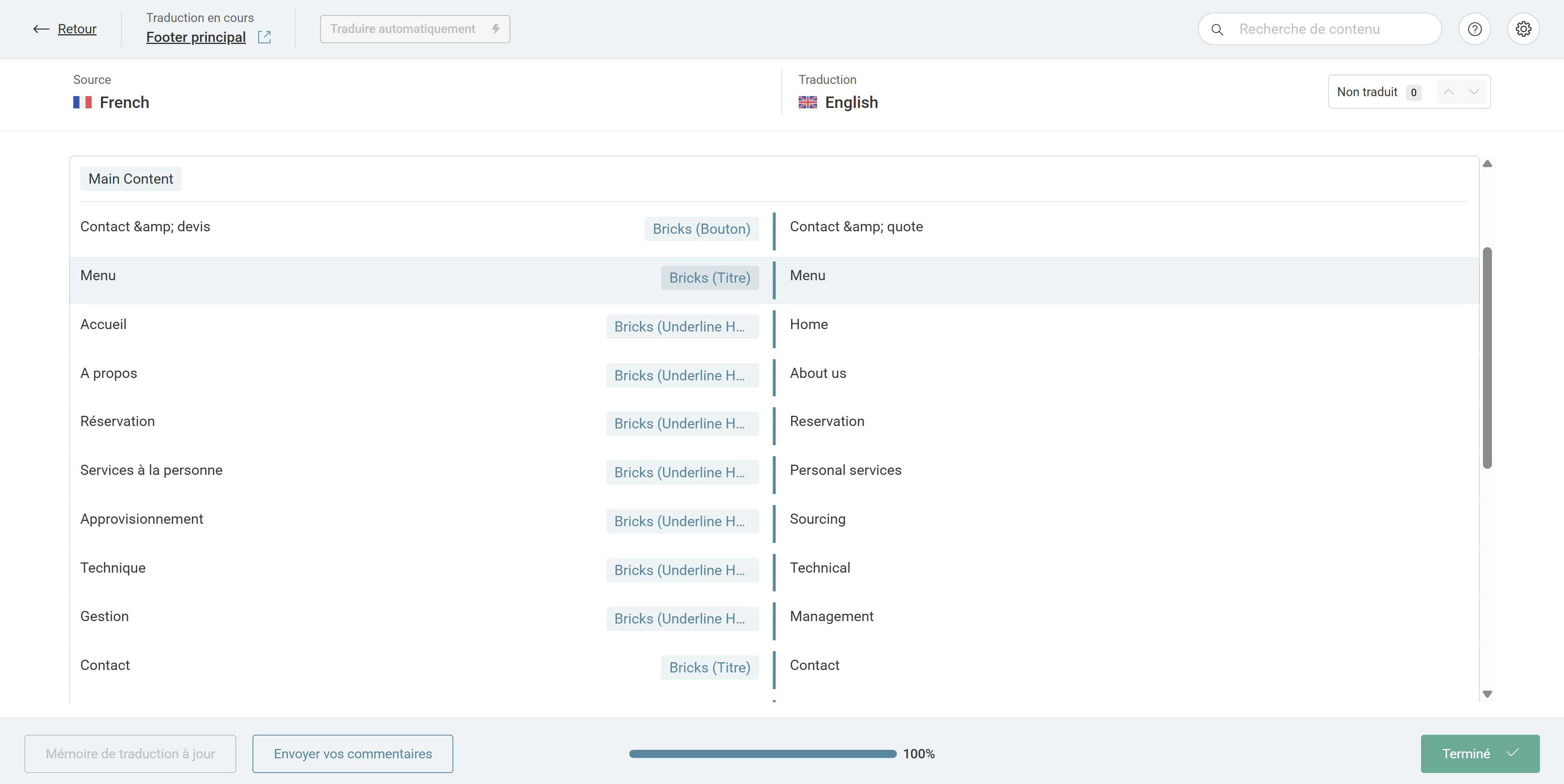Click the French flag icon

pos(83,102)
